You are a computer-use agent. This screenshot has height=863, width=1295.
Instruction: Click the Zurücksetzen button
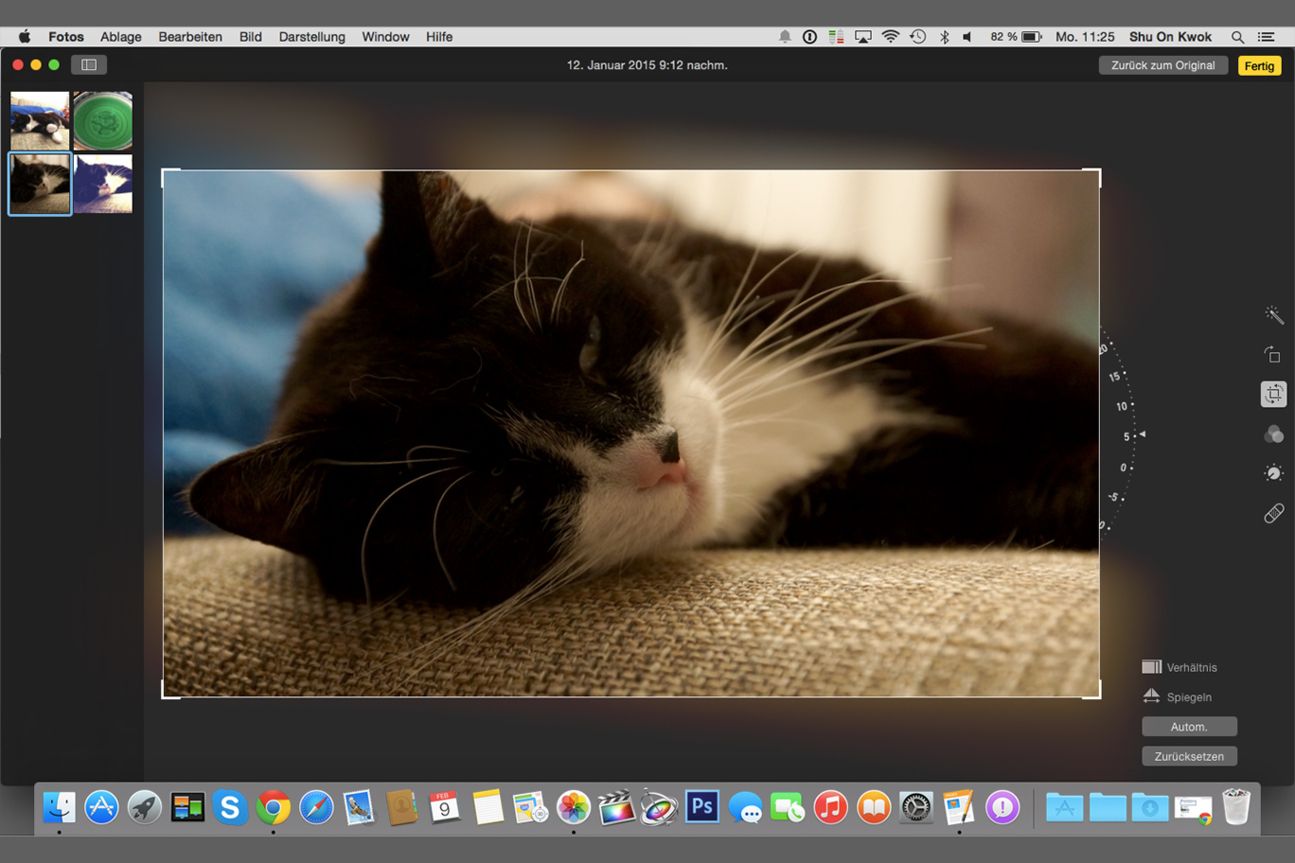click(x=1189, y=757)
